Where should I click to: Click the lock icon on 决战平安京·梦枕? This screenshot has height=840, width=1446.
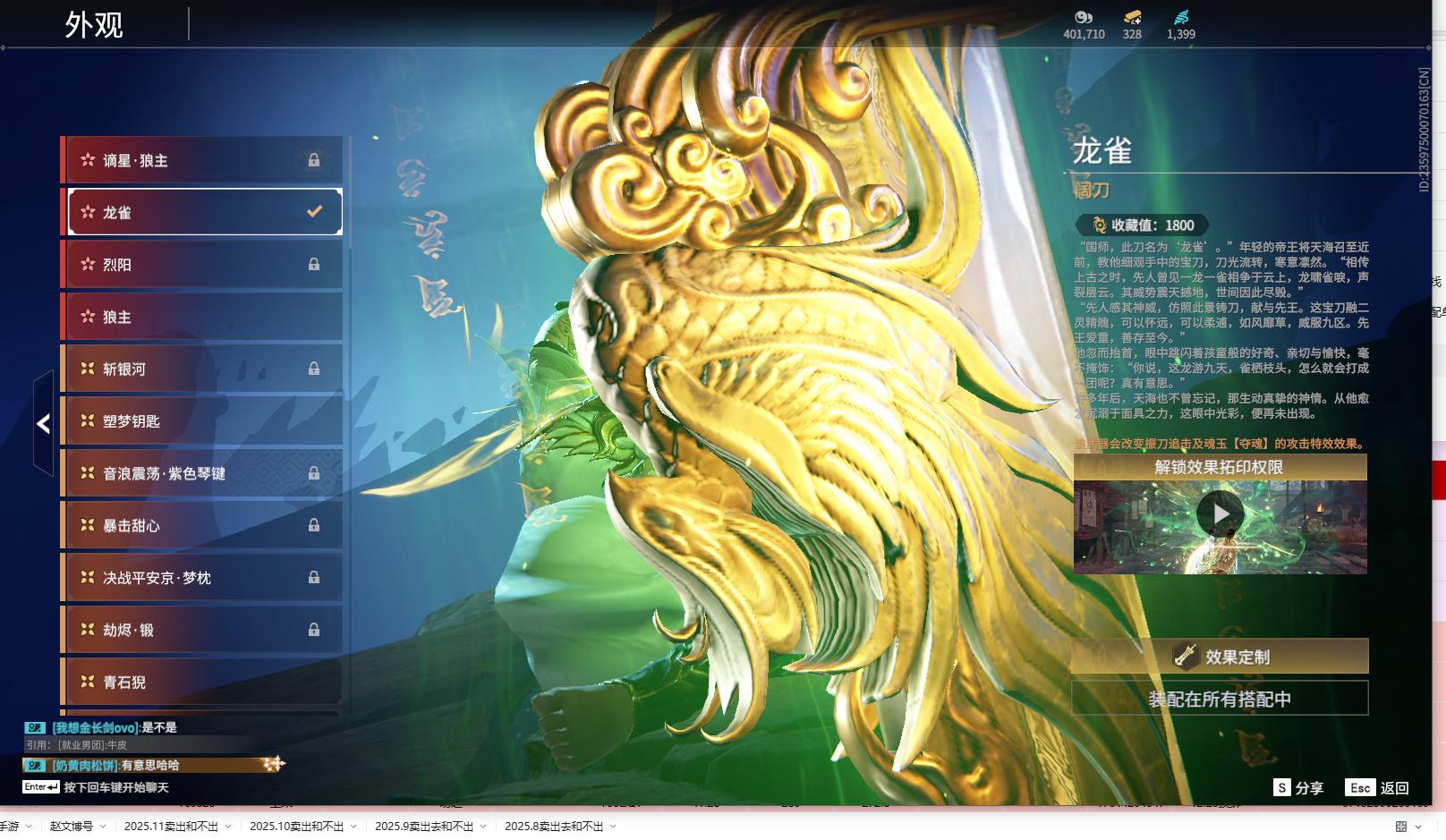tap(314, 578)
